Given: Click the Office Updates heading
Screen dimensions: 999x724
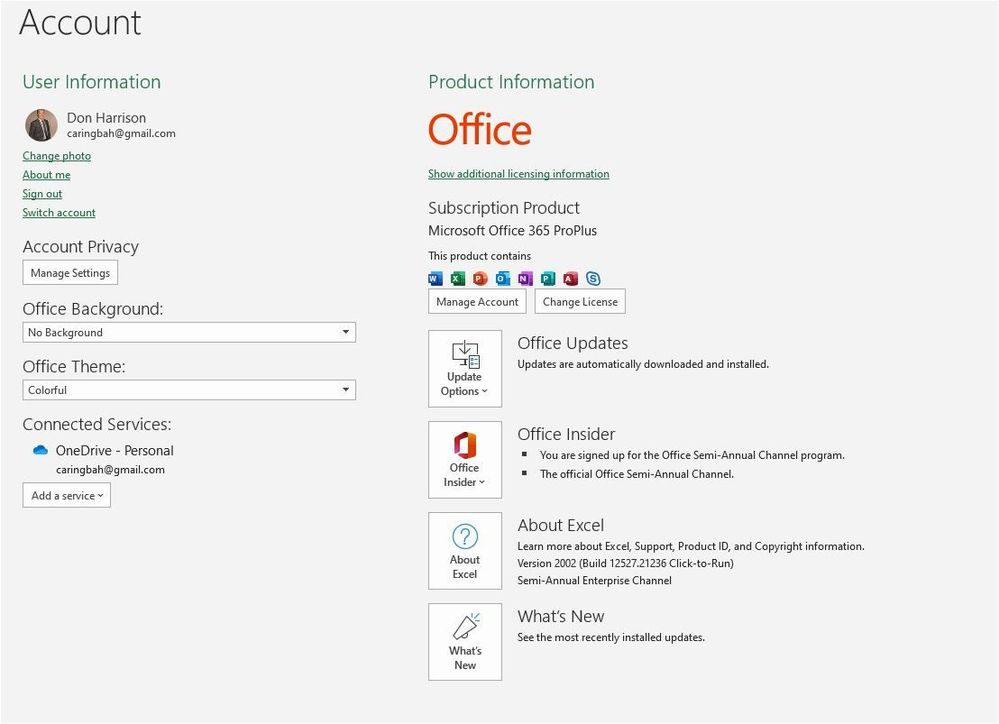Looking at the screenshot, I should point(573,343).
